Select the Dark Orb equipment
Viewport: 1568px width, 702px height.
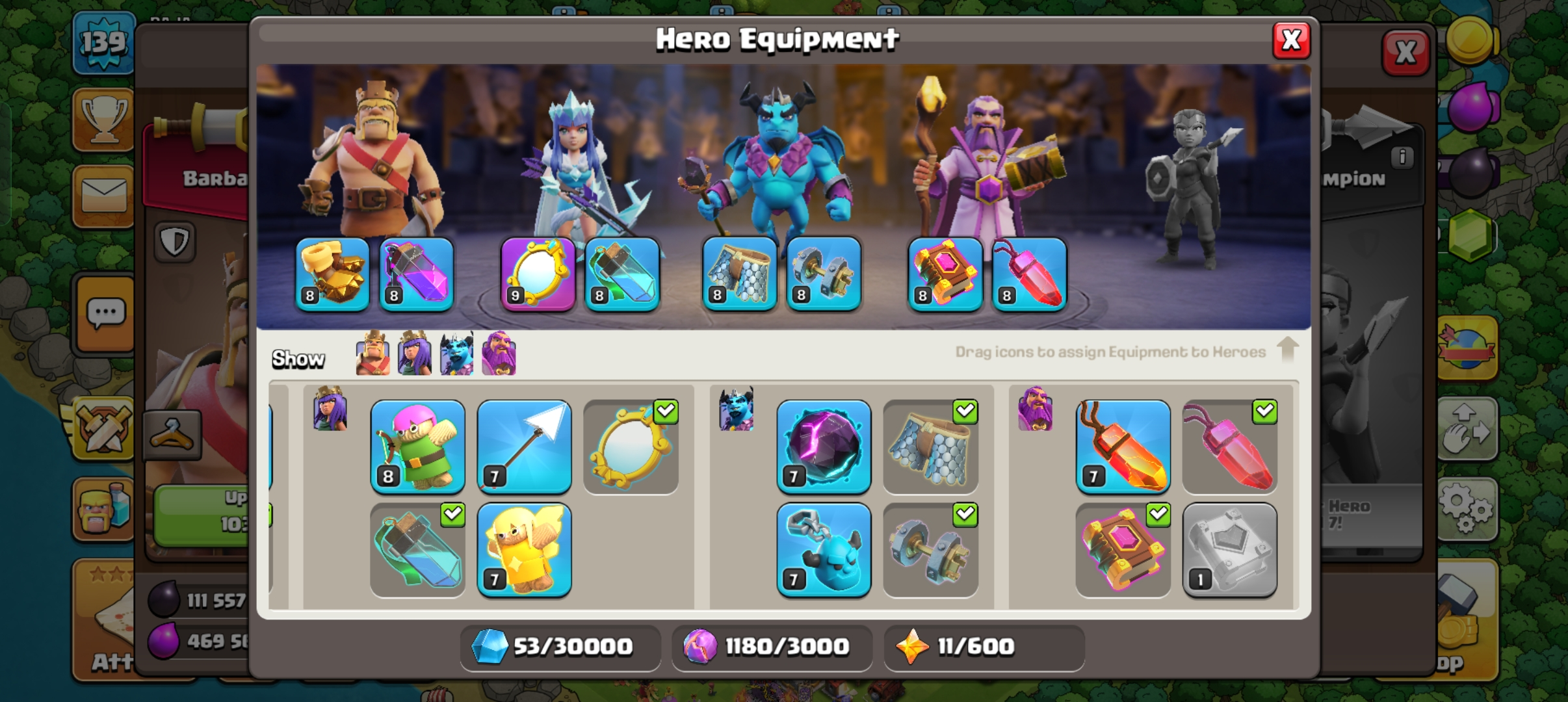[x=824, y=447]
